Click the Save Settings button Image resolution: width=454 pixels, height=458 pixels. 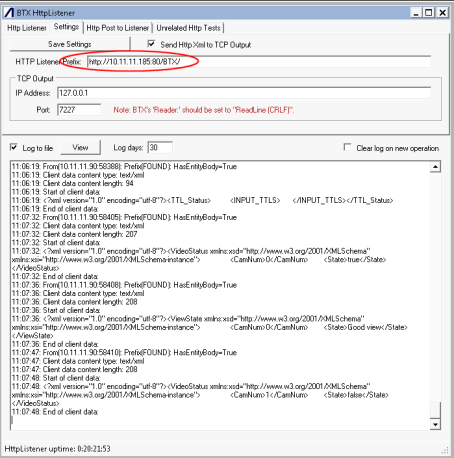(70, 44)
